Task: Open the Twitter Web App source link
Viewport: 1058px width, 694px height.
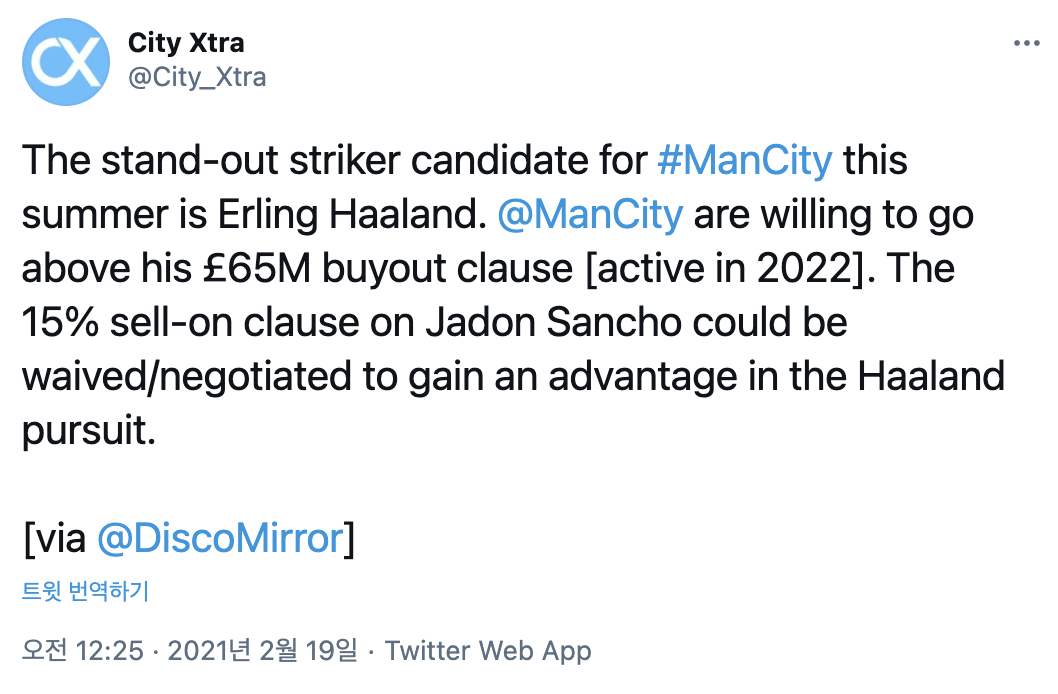Action: point(488,651)
